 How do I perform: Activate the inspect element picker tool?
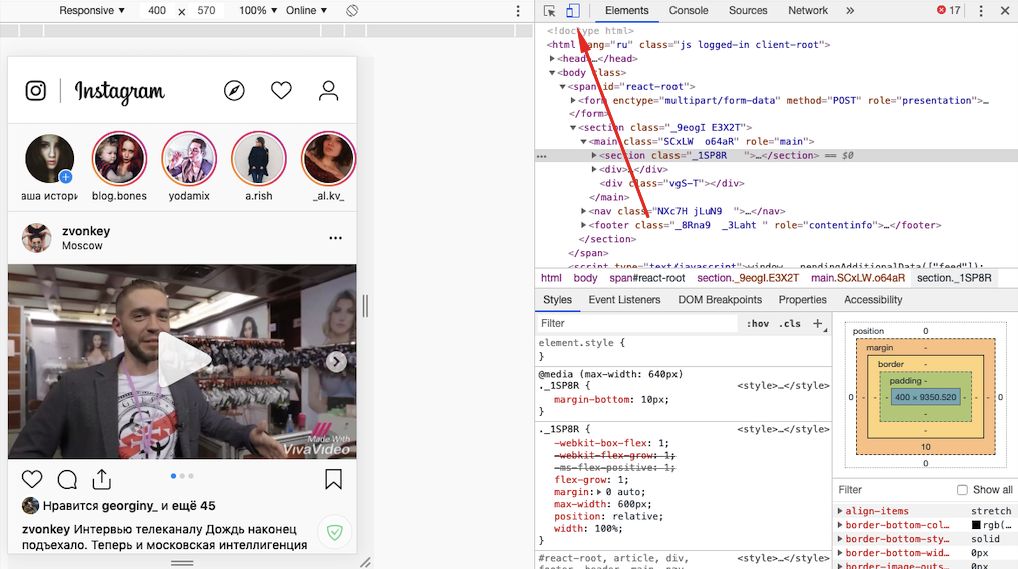click(549, 10)
